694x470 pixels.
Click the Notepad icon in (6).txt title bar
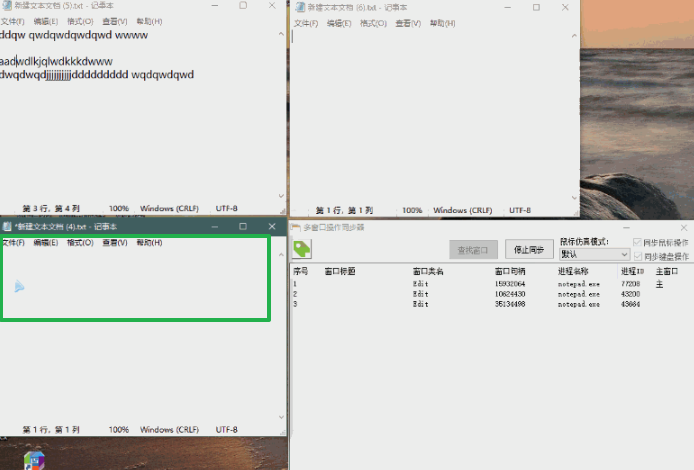(301, 7)
